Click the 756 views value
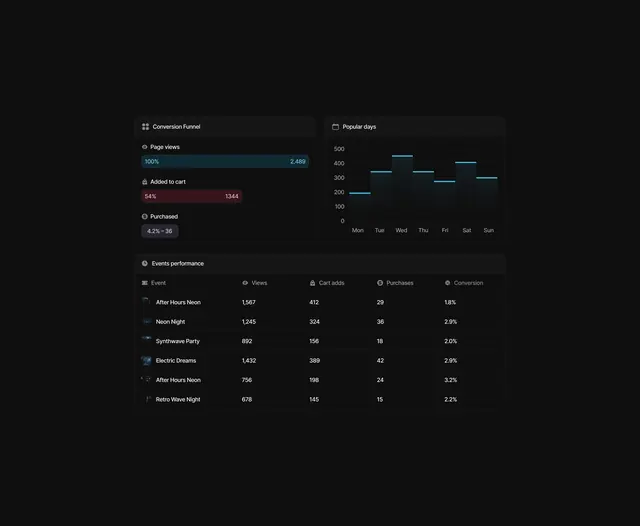640x526 pixels. coord(247,380)
